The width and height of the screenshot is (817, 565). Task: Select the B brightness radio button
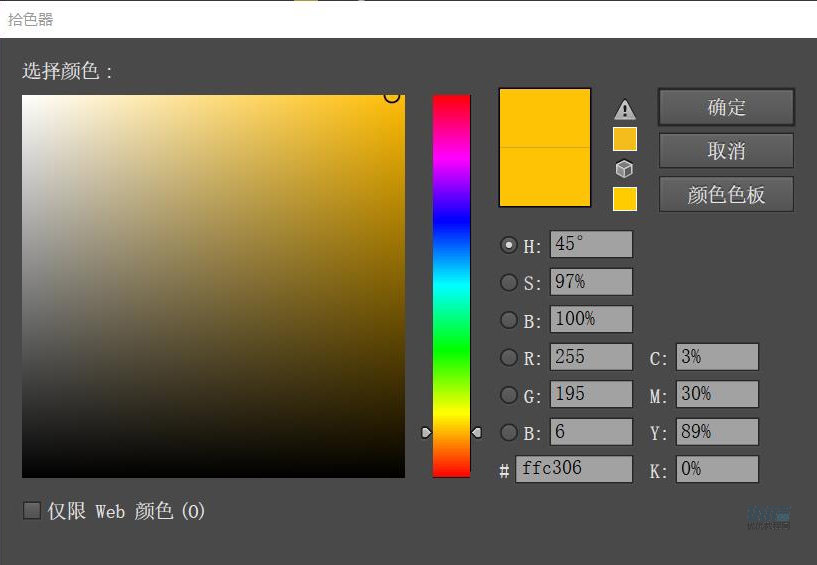(x=509, y=320)
